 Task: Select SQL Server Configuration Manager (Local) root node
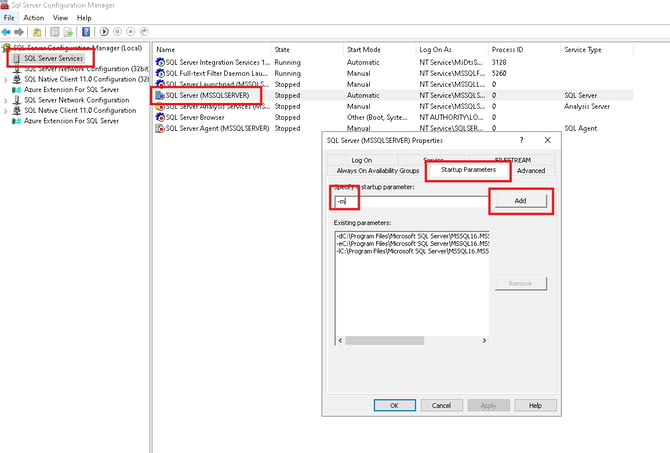(x=77, y=48)
